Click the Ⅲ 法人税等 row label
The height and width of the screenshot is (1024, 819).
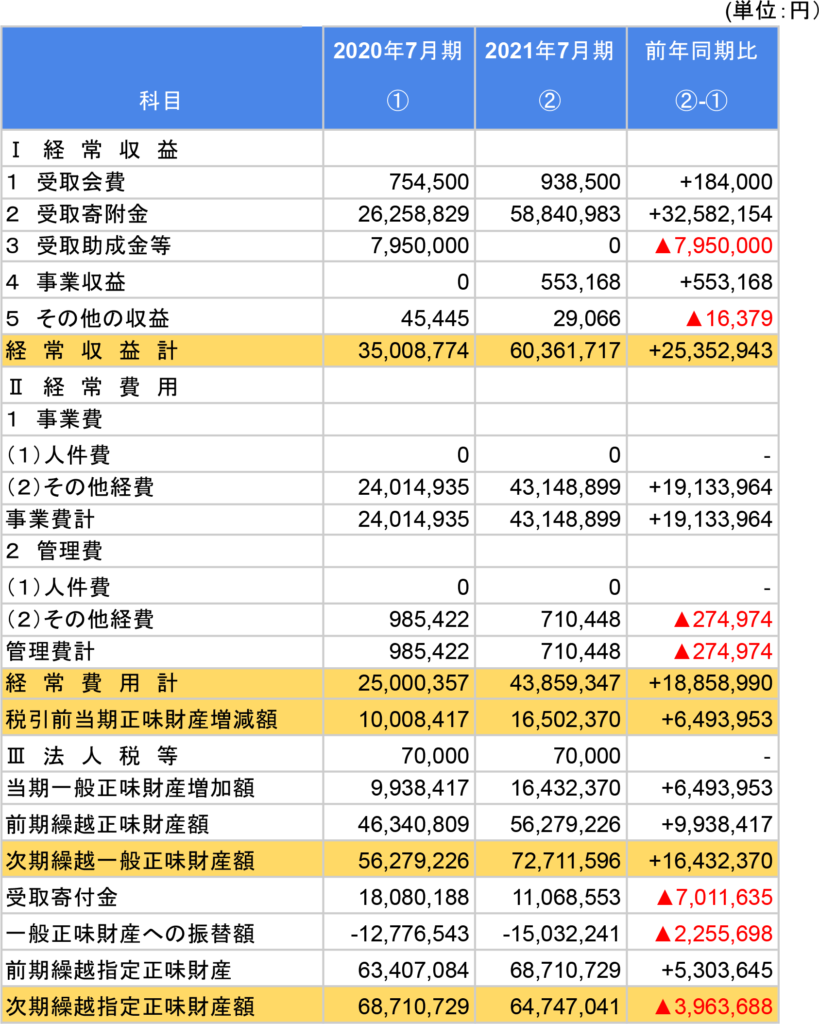[92, 756]
